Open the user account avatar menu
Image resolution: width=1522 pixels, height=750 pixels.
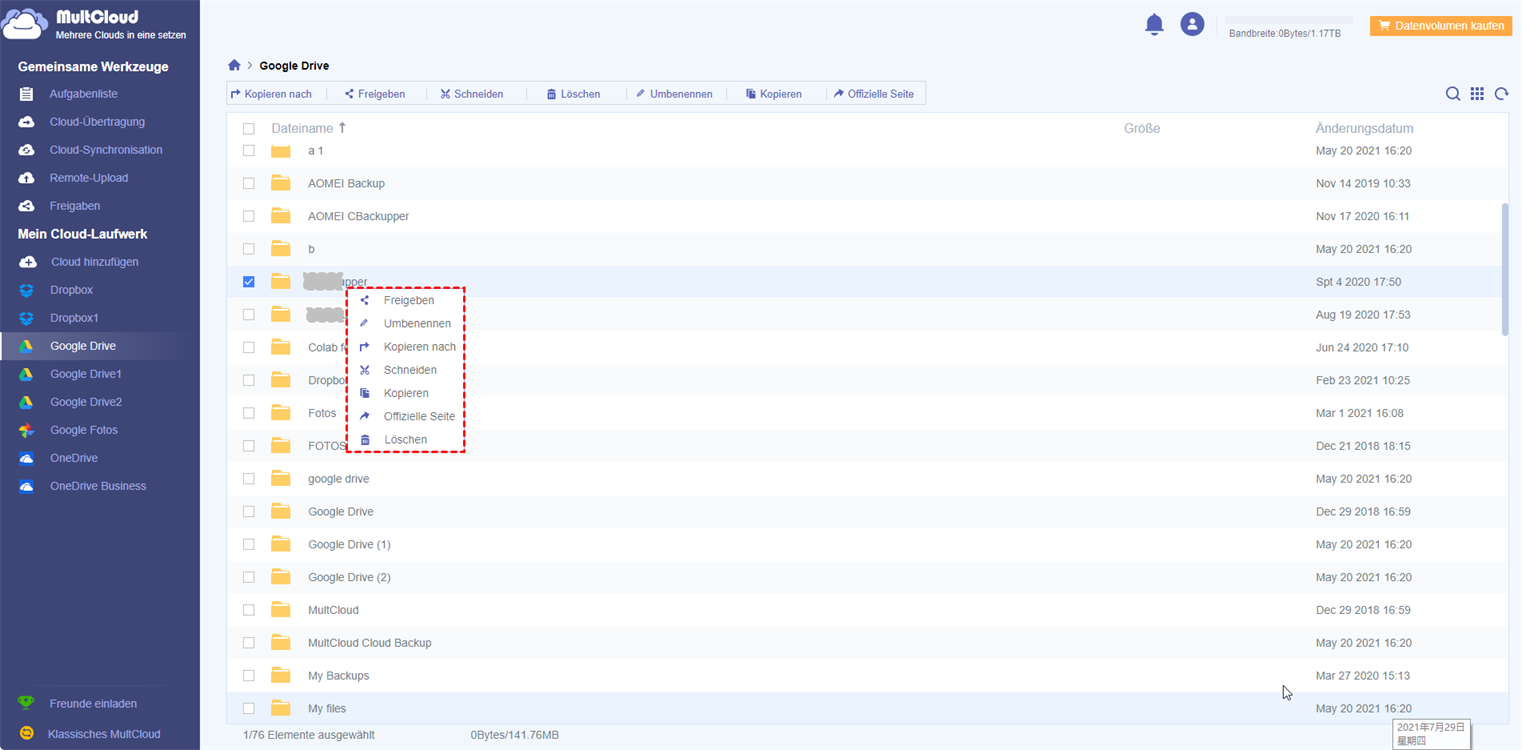click(x=1192, y=24)
